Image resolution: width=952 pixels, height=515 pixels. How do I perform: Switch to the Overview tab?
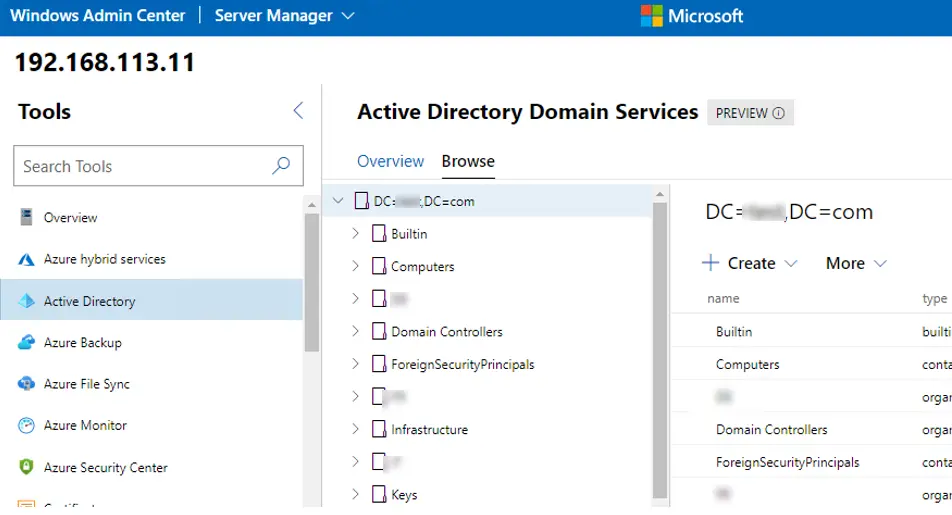390,161
